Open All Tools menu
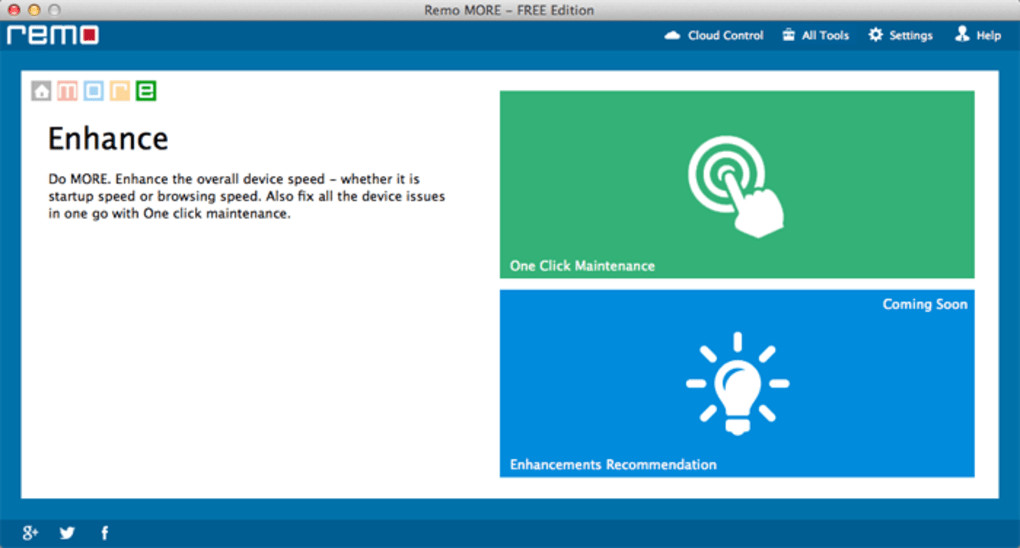Viewport: 1020px width, 548px height. (815, 35)
